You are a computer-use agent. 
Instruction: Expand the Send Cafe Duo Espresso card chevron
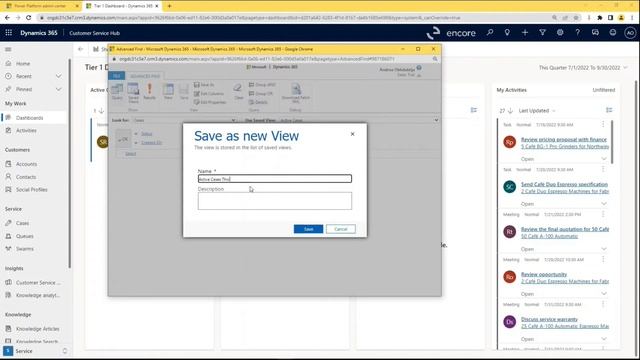pyautogui.click(x=604, y=204)
